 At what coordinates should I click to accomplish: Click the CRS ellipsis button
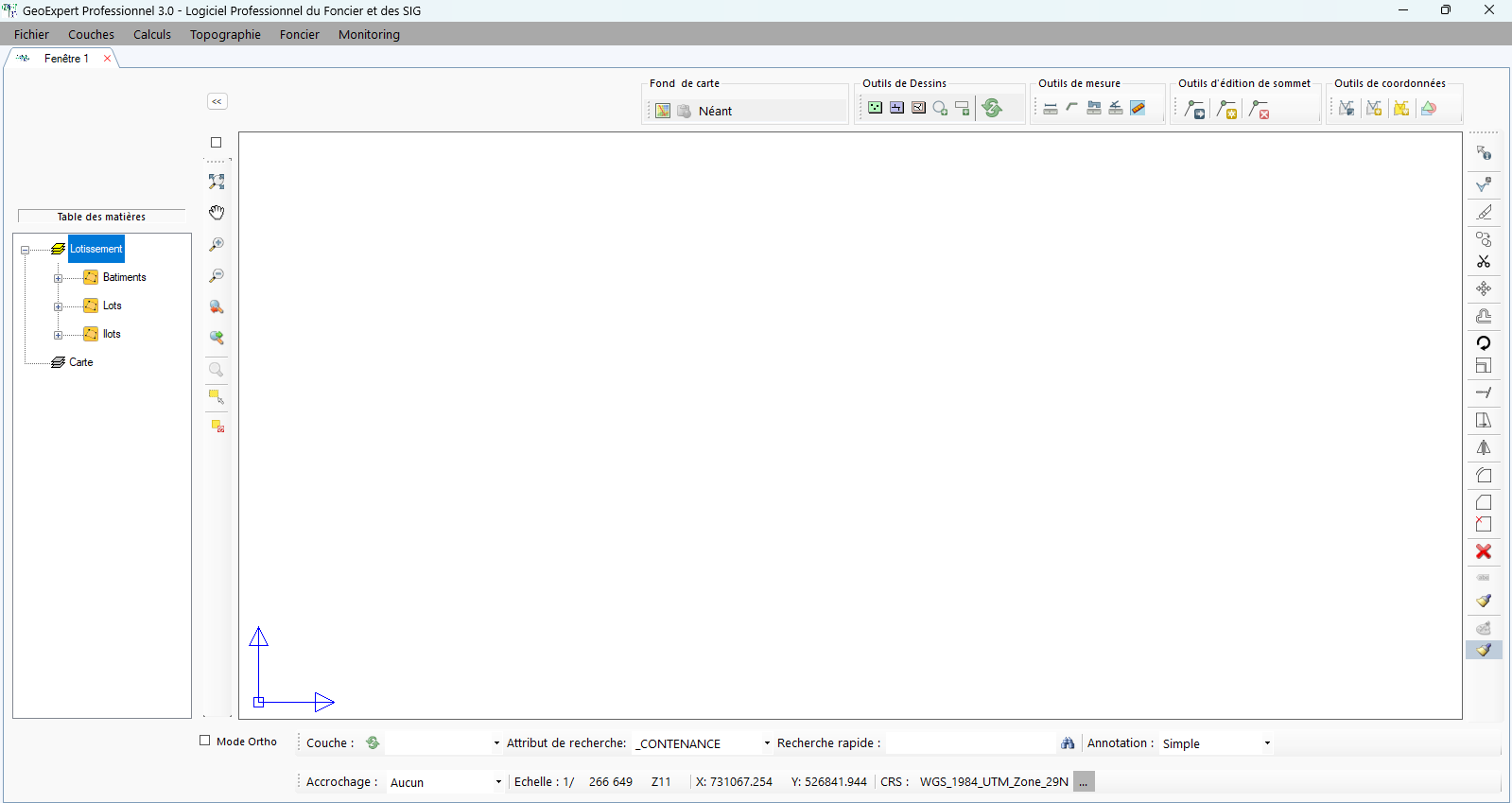pos(1084,782)
